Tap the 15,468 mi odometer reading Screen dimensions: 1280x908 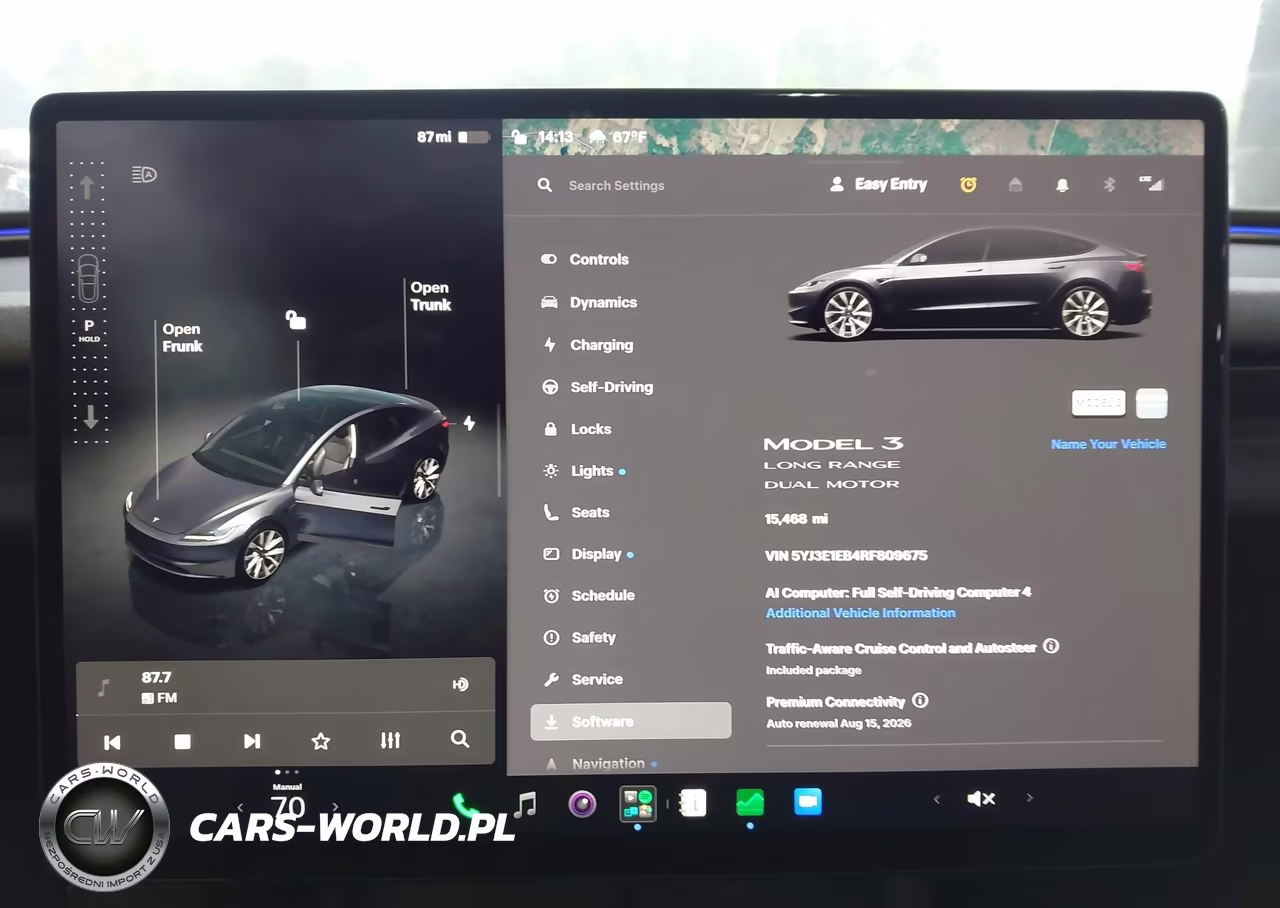point(796,519)
